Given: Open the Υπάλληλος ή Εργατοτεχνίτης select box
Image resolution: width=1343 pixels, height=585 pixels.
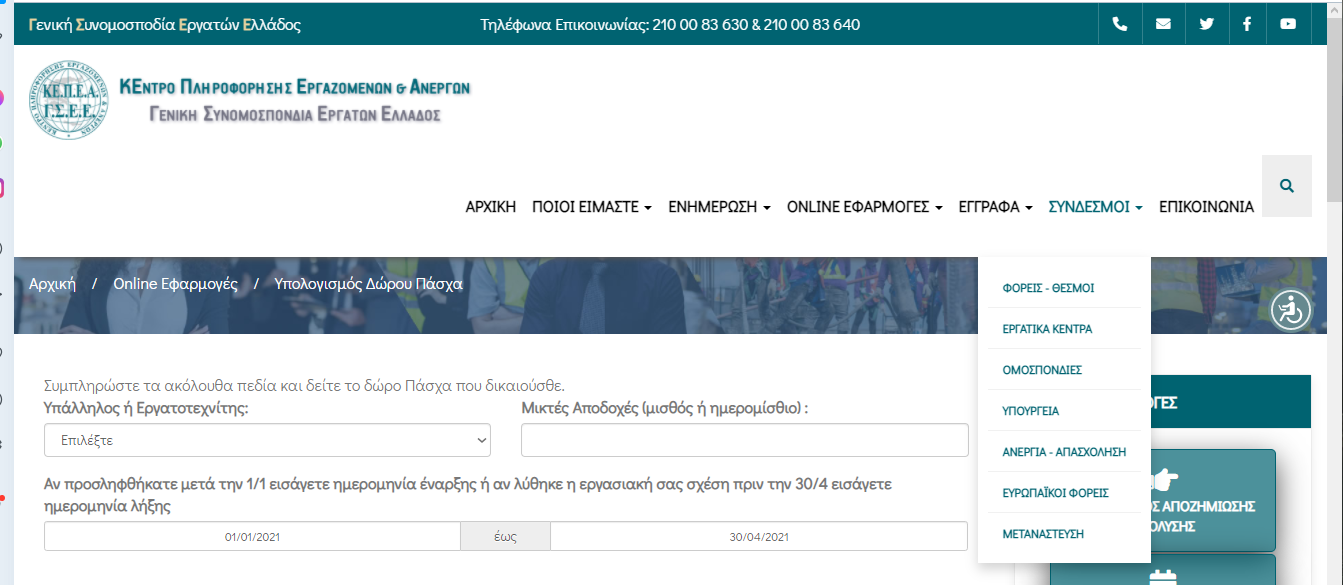Looking at the screenshot, I should point(267,440).
